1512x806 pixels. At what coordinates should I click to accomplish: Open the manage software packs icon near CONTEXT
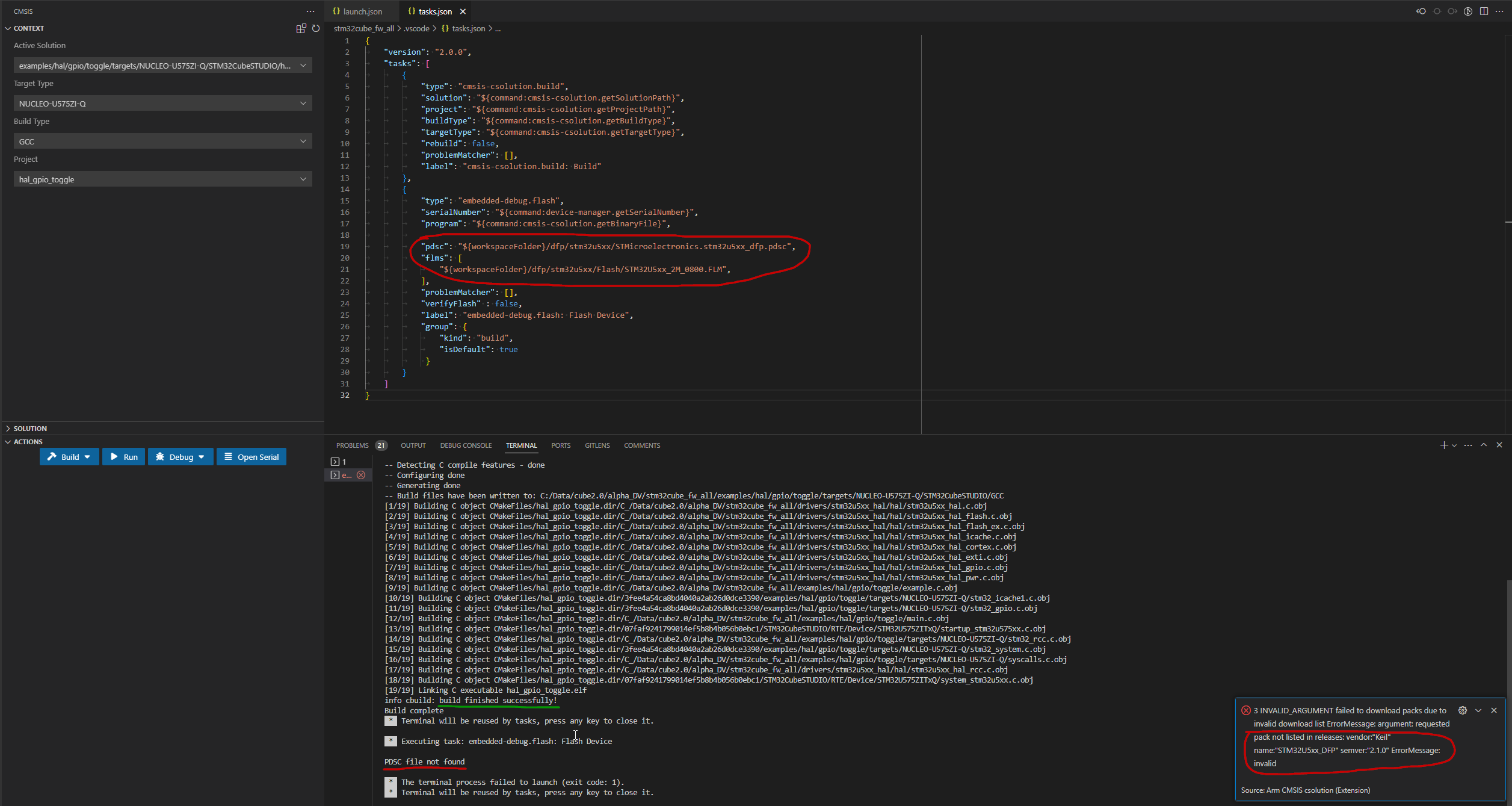pos(301,28)
